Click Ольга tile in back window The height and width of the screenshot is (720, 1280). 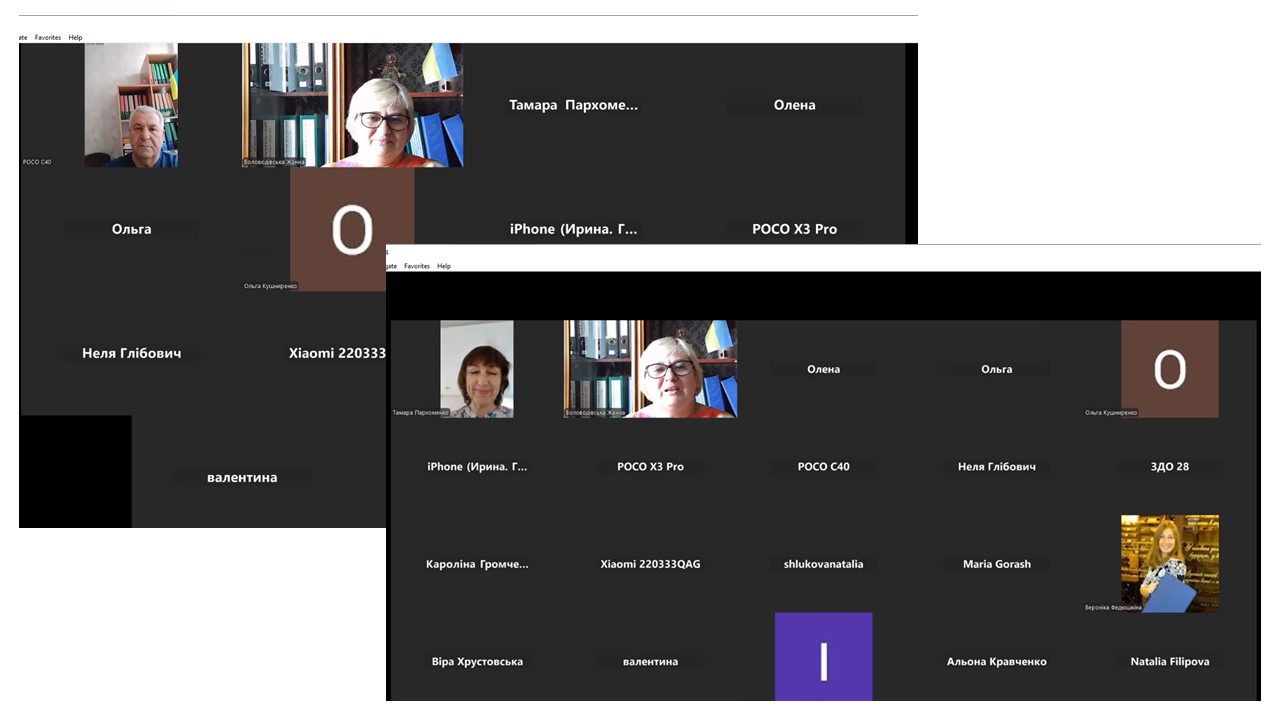(131, 229)
